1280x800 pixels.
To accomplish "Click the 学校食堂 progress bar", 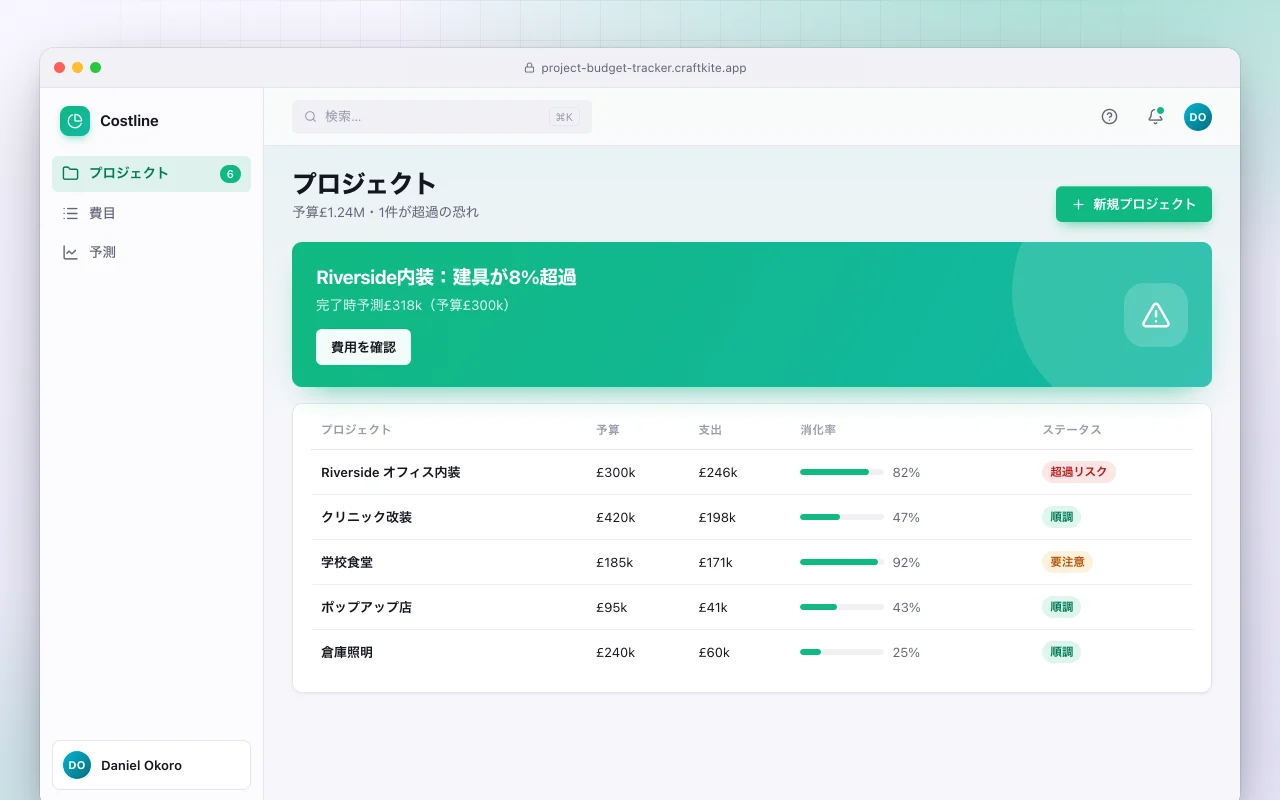I will point(842,562).
